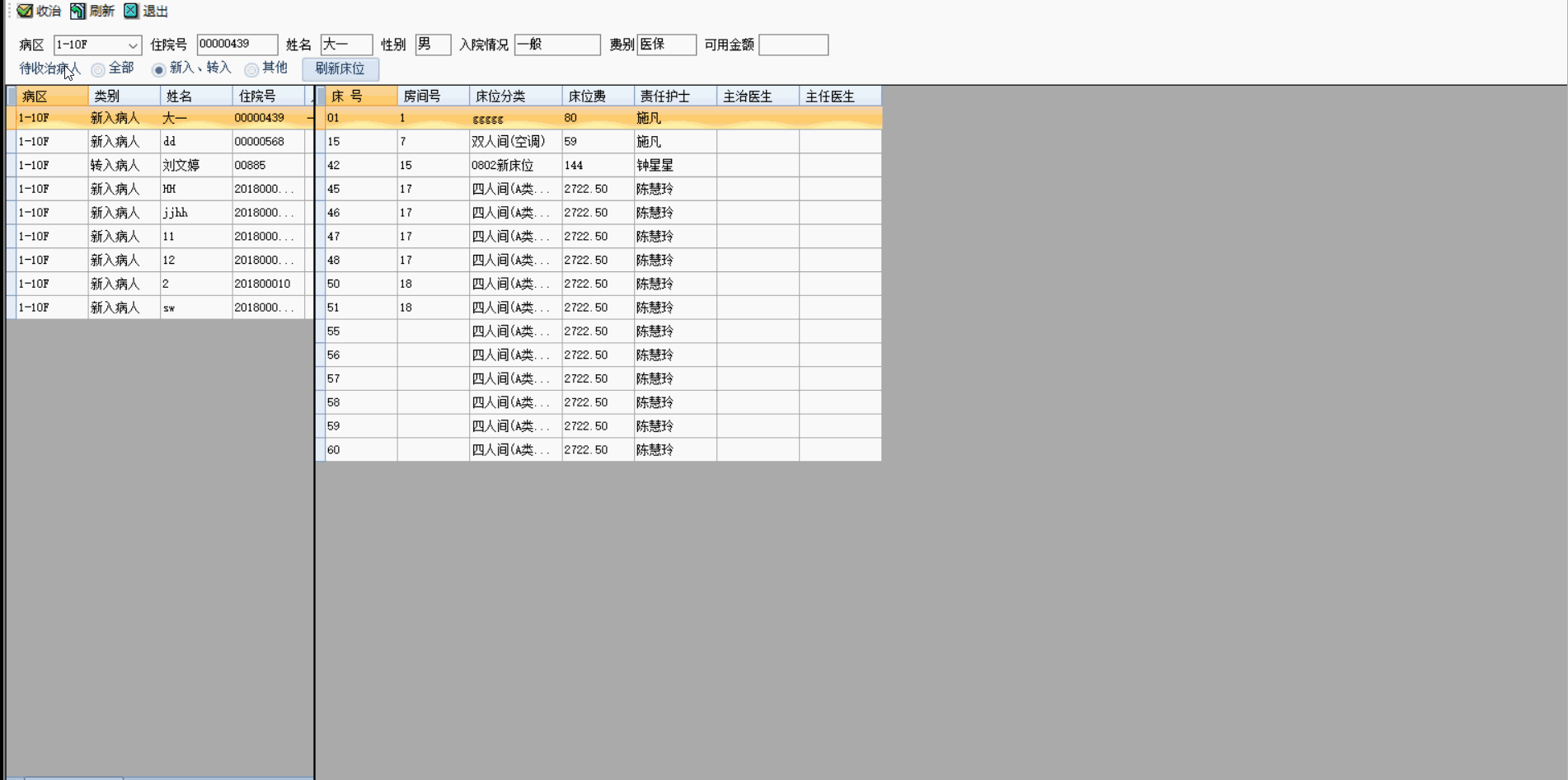Select patient row named 11
1568x780 pixels.
coord(161,237)
